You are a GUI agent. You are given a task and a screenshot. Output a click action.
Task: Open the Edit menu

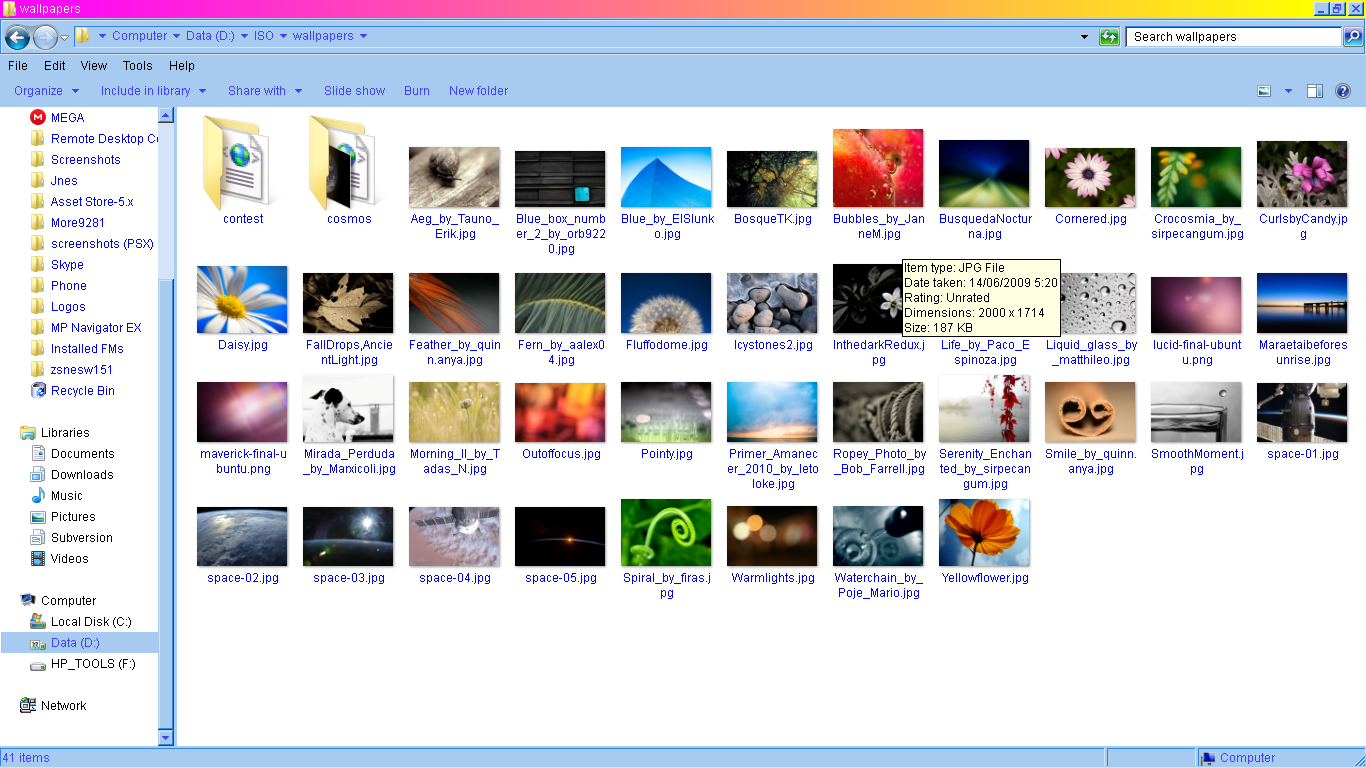click(55, 66)
